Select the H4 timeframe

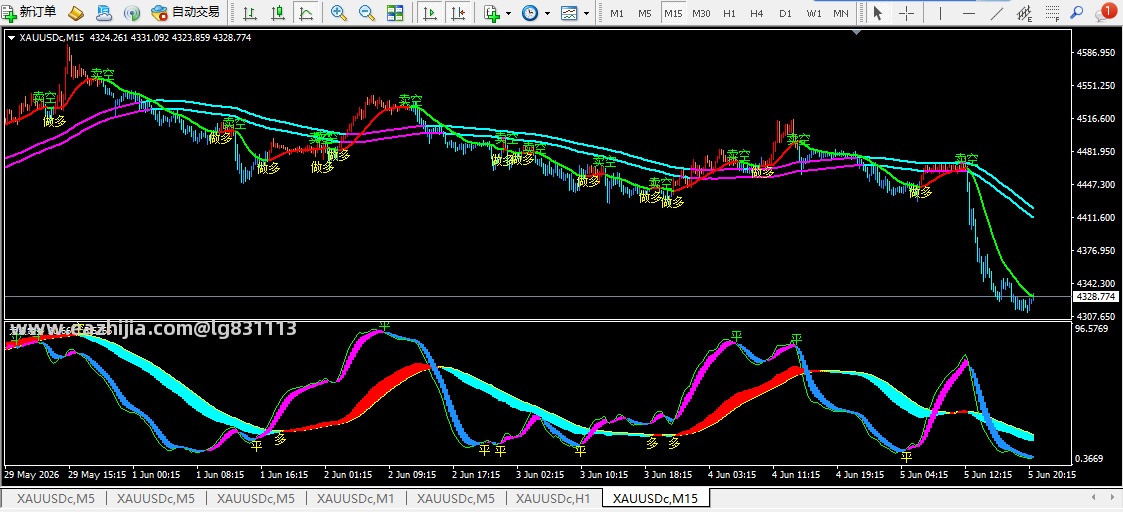[756, 13]
